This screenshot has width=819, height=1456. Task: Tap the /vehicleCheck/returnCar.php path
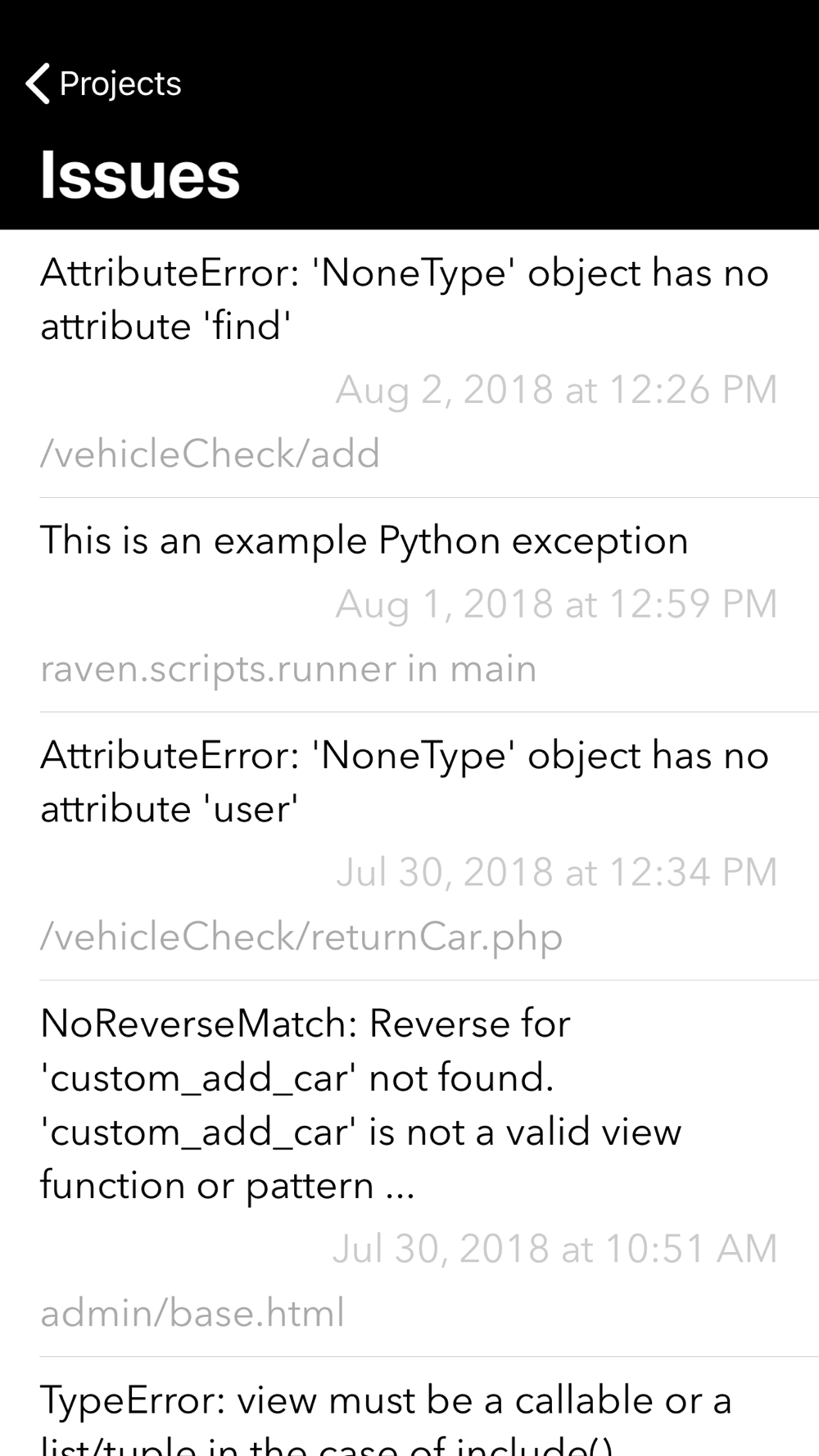[301, 937]
